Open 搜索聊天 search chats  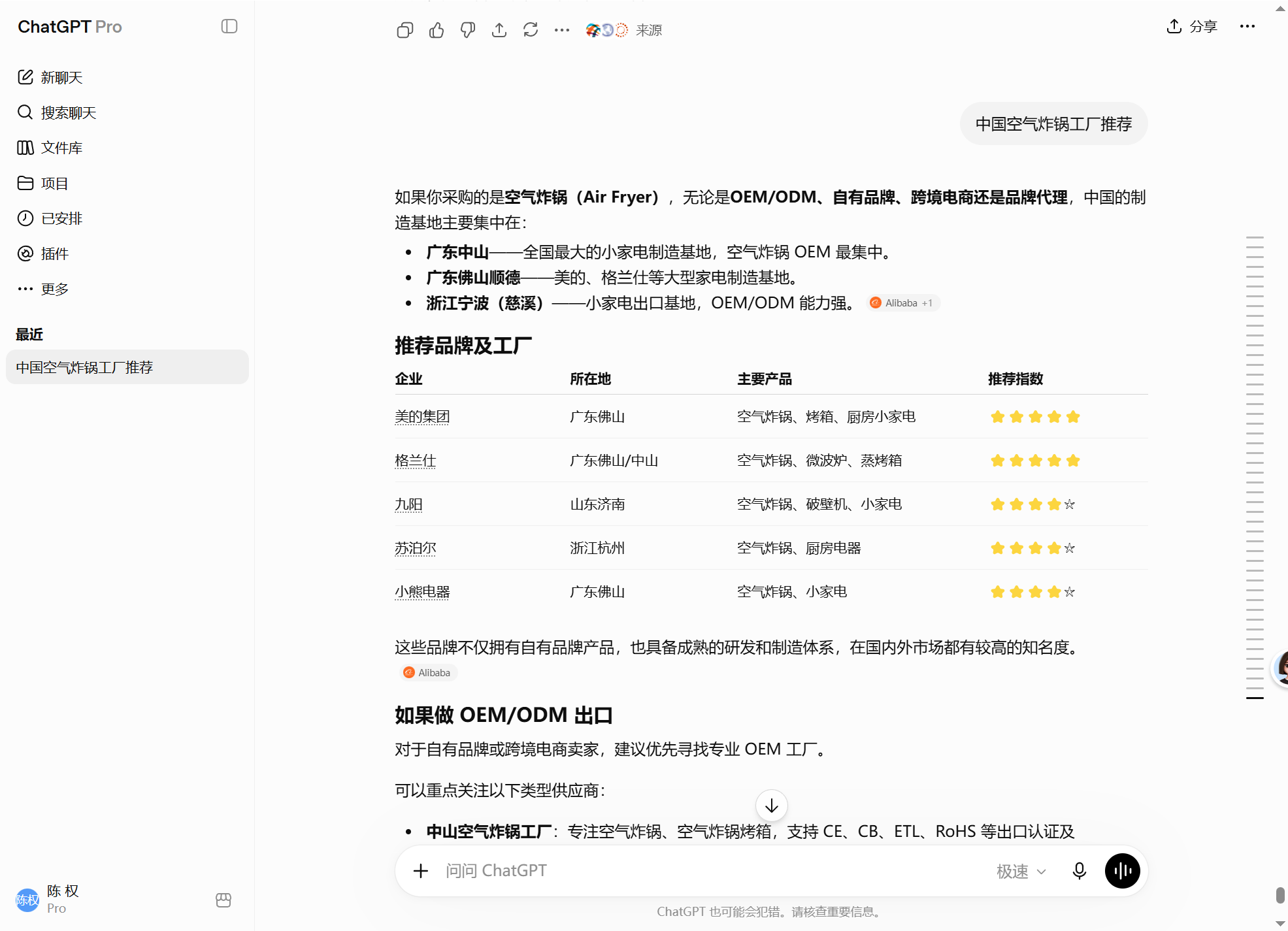pyautogui.click(x=127, y=112)
